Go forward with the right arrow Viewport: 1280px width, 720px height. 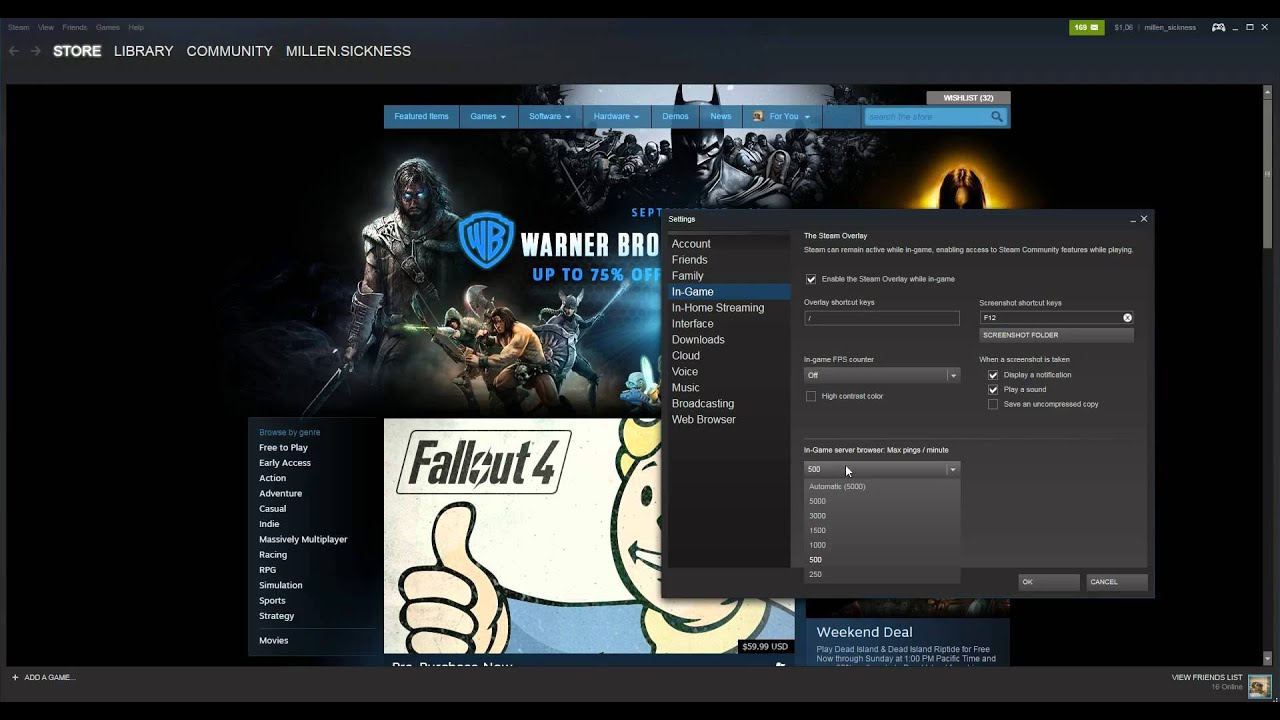pyautogui.click(x=35, y=51)
